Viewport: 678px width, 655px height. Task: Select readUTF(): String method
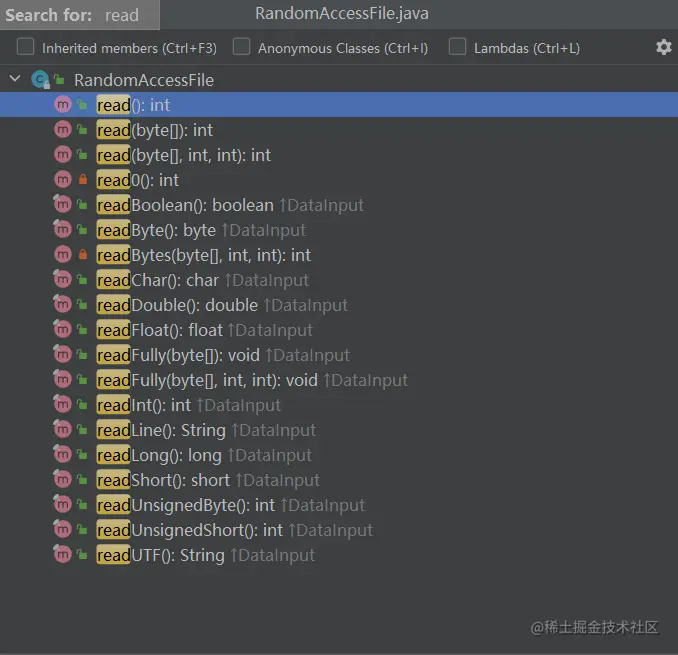click(206, 555)
